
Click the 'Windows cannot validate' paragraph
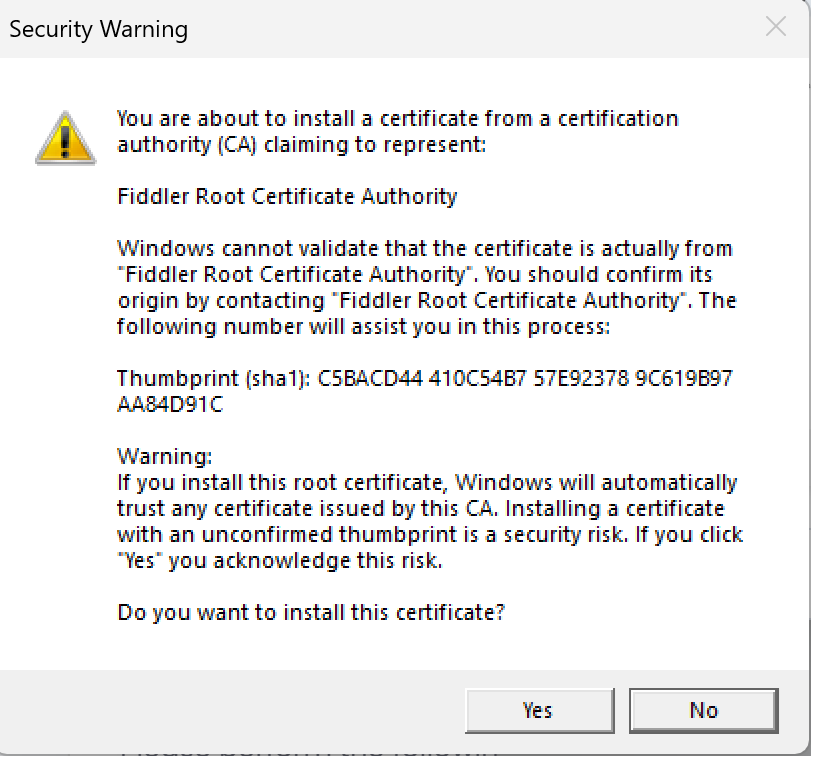427,287
